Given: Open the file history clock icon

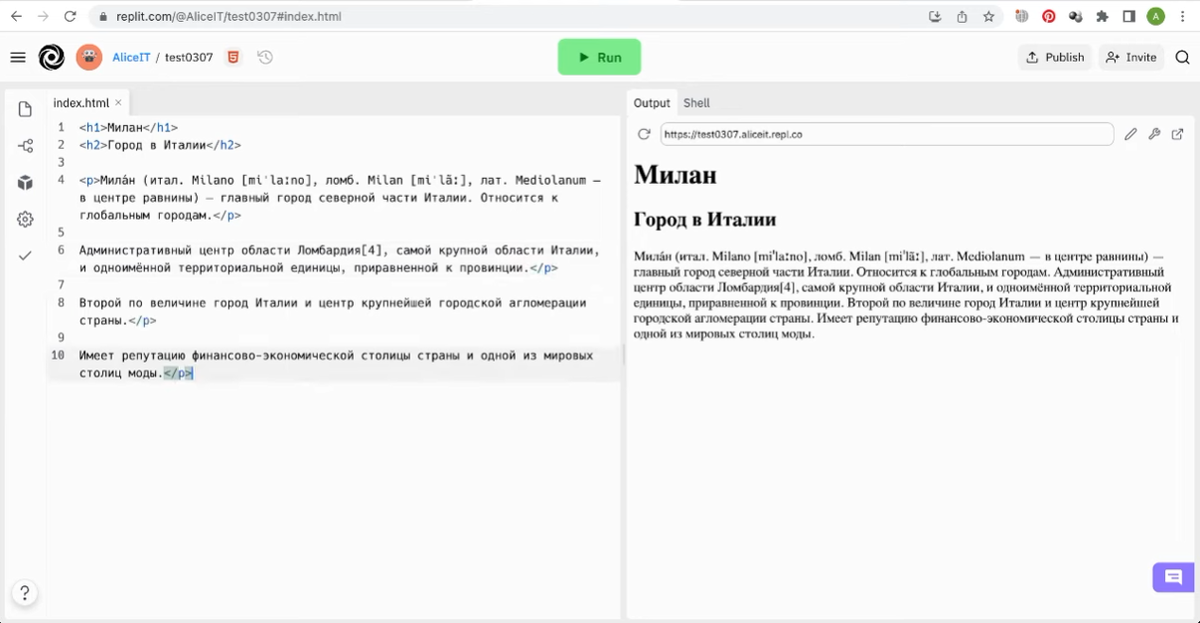Looking at the screenshot, I should (x=264, y=57).
